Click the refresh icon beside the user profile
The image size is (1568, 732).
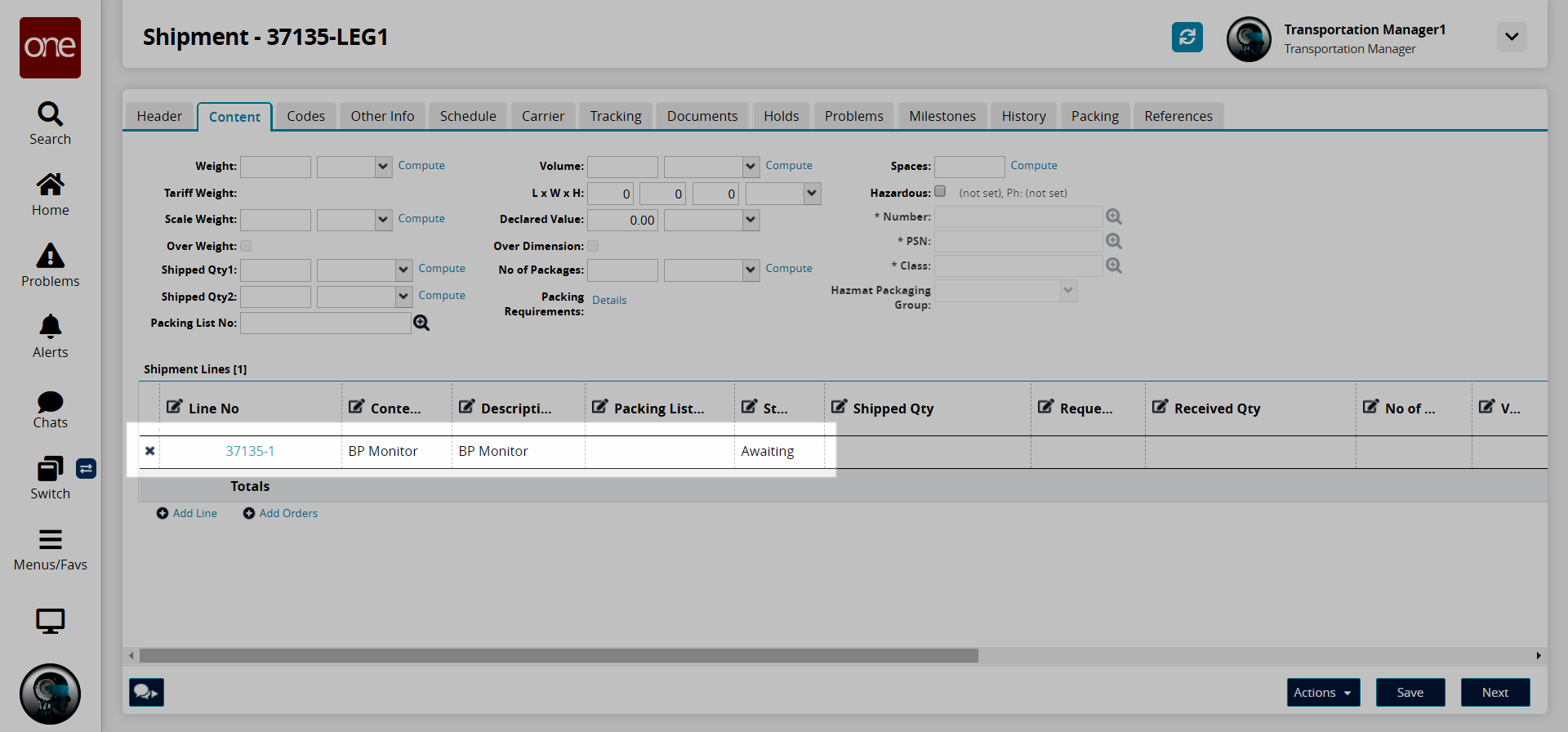(1187, 37)
